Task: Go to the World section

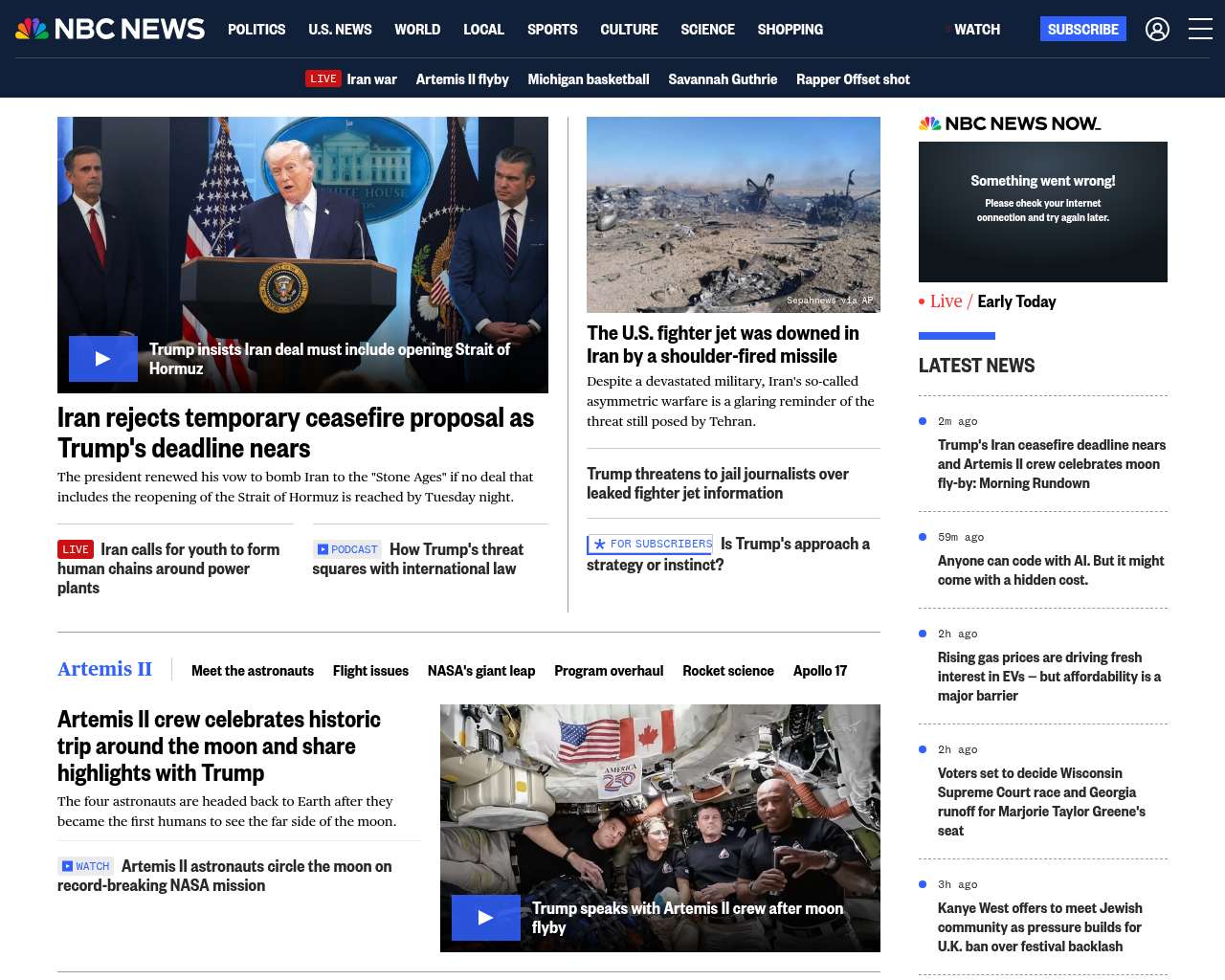Action: [x=417, y=29]
